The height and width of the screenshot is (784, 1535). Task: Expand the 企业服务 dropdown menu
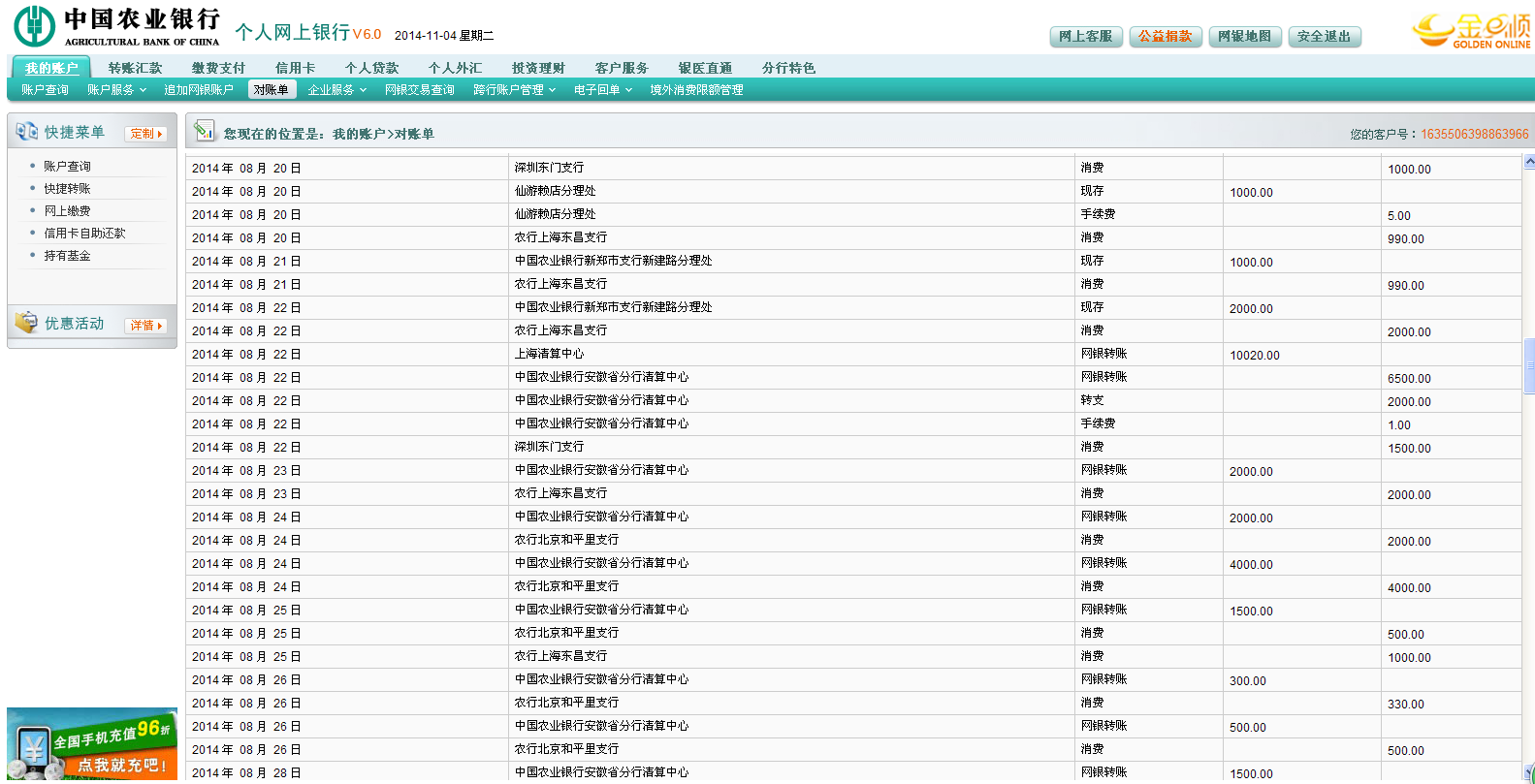[336, 90]
